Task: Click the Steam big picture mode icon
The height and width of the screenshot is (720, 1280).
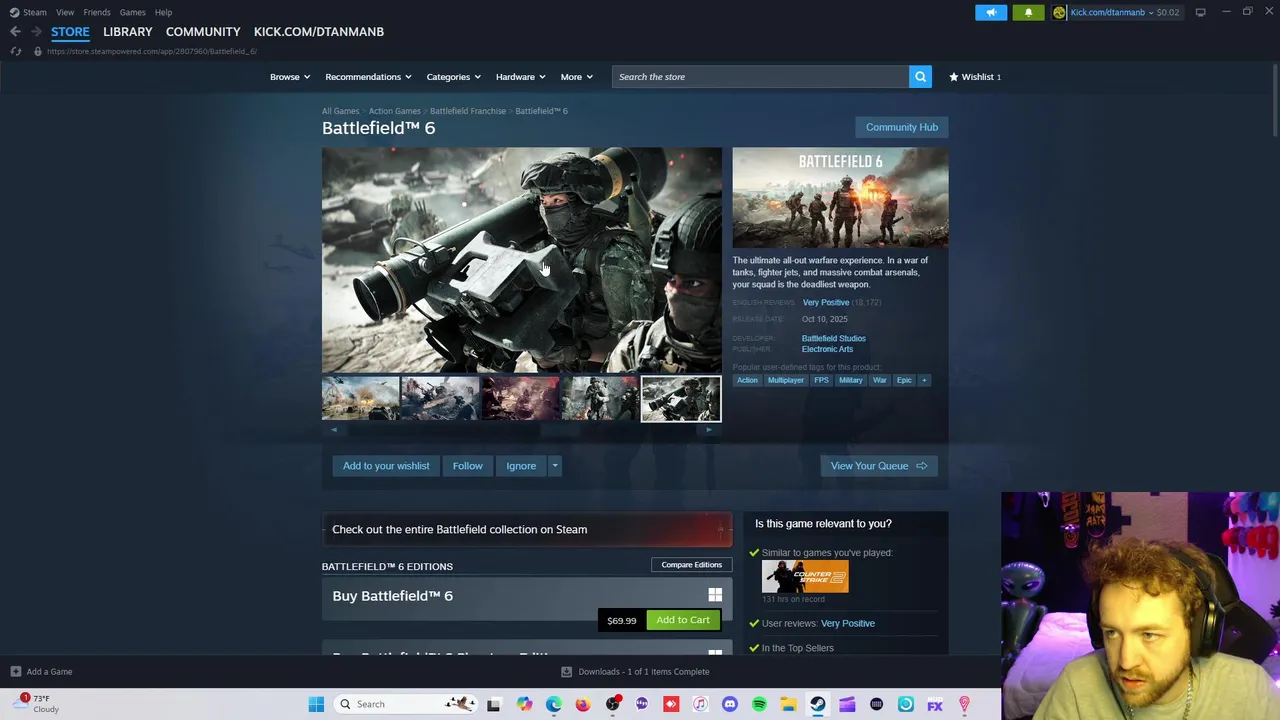Action: 1200,12
